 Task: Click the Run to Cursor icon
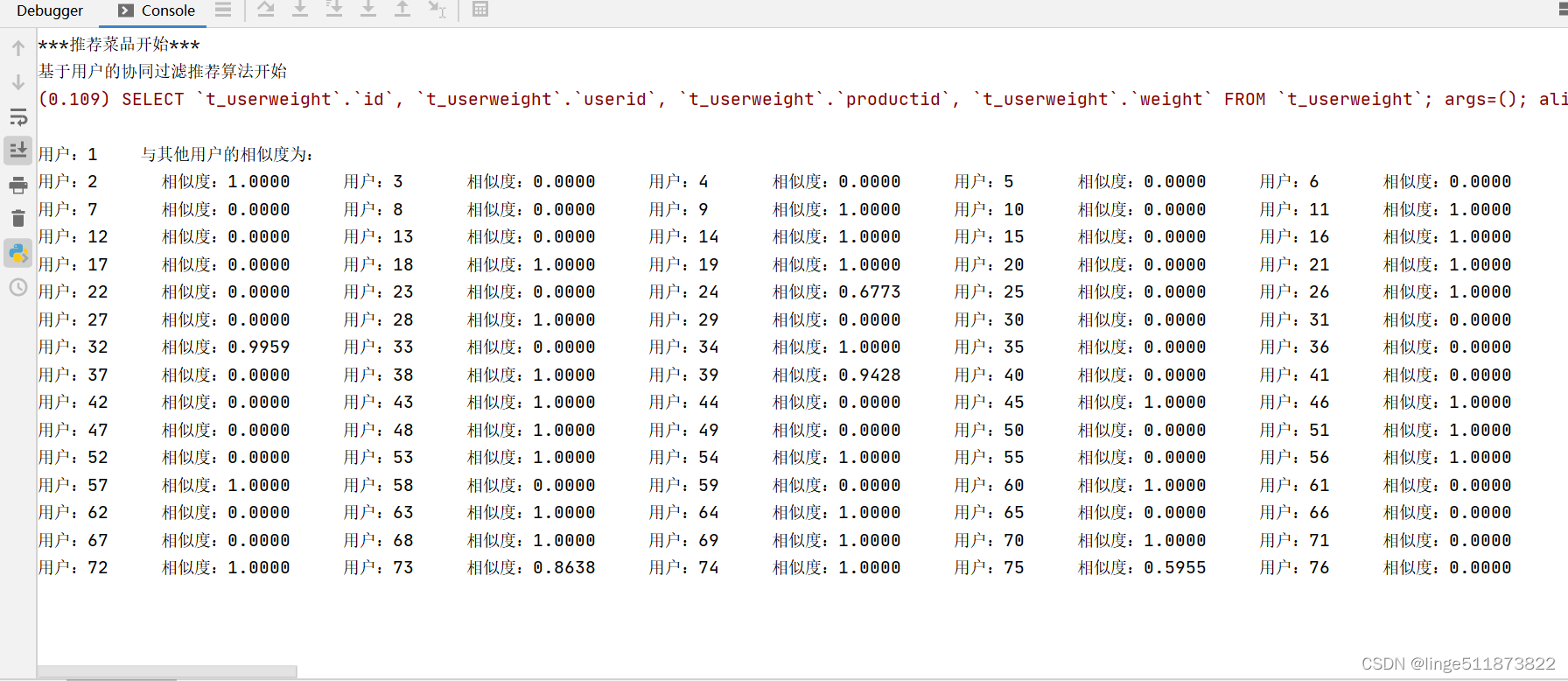pyautogui.click(x=437, y=10)
